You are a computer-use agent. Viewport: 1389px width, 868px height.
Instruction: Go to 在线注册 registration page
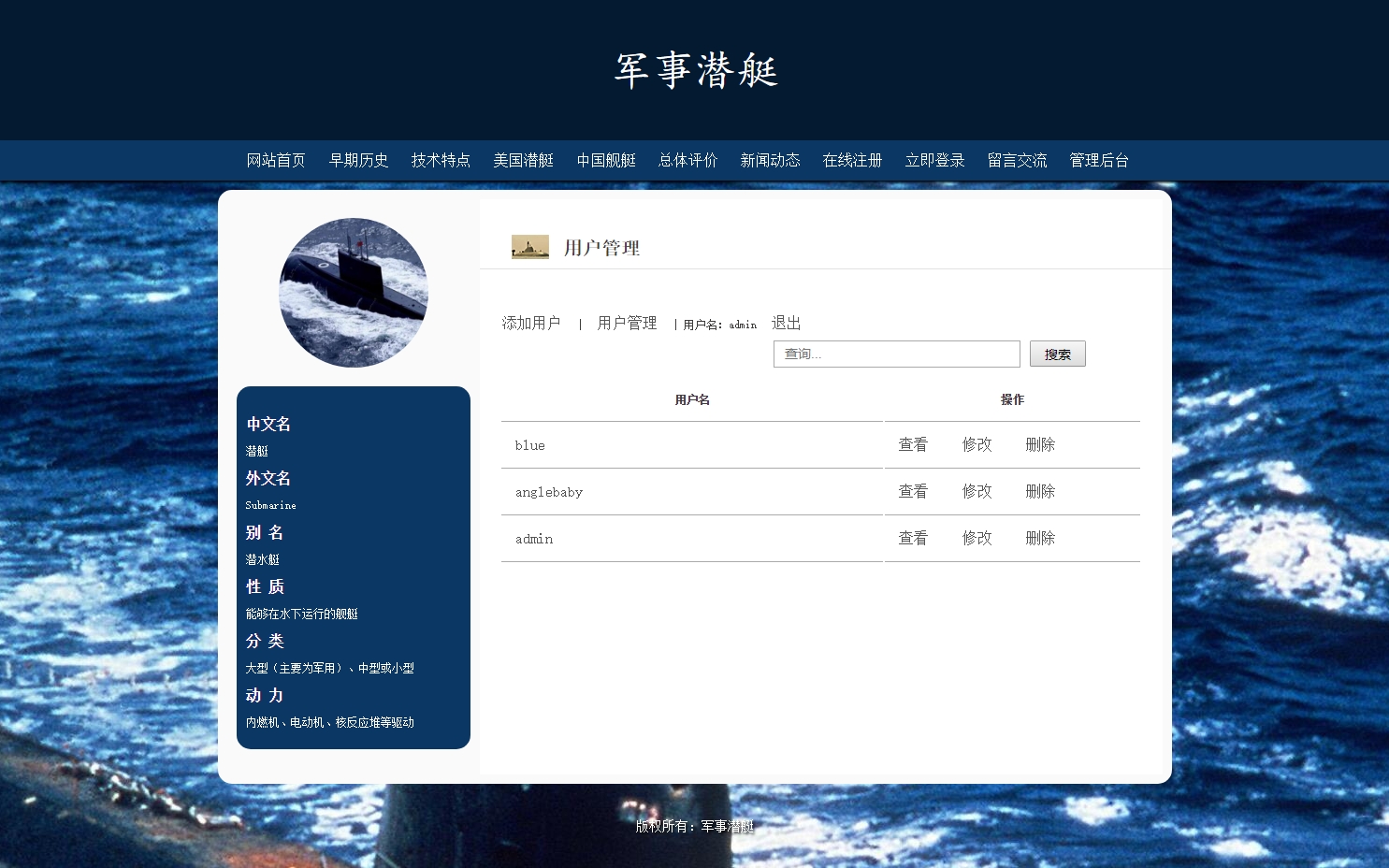pos(852,160)
